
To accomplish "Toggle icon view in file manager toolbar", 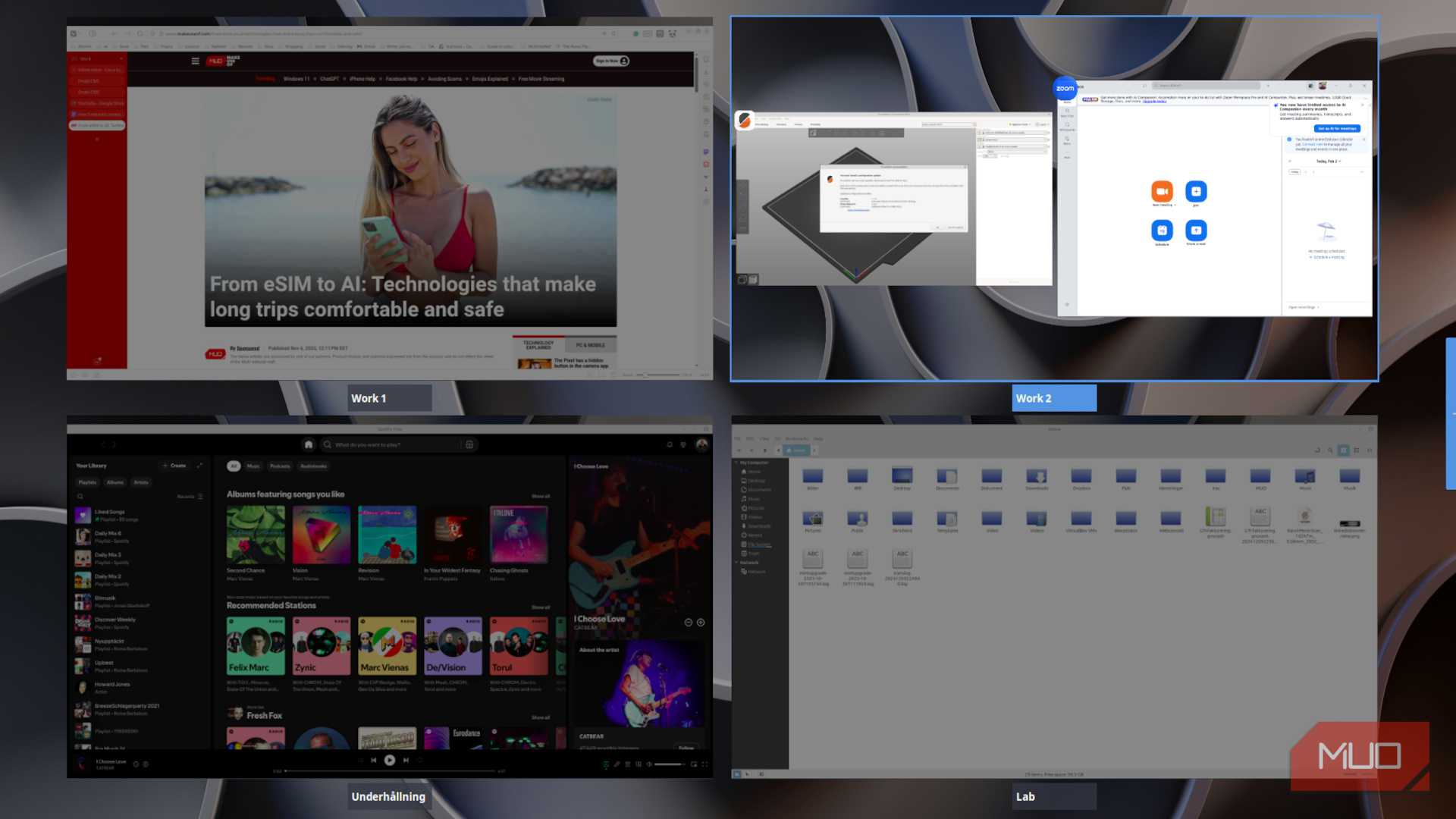I will click(x=1343, y=450).
